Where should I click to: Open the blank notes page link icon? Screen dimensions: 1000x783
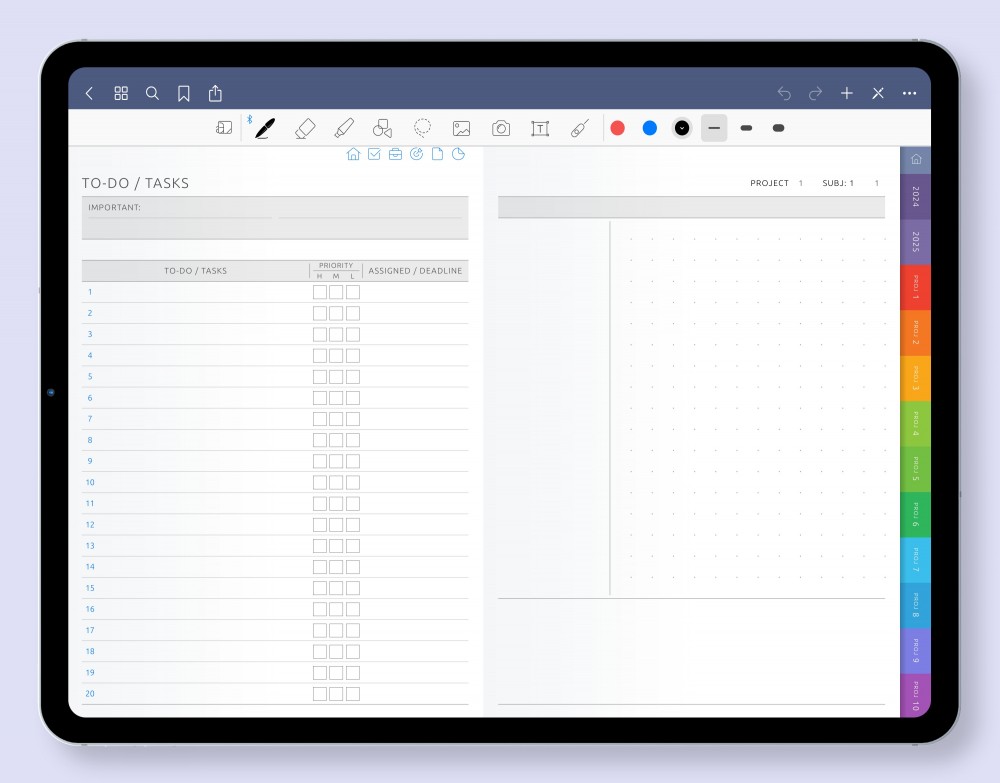coord(438,154)
